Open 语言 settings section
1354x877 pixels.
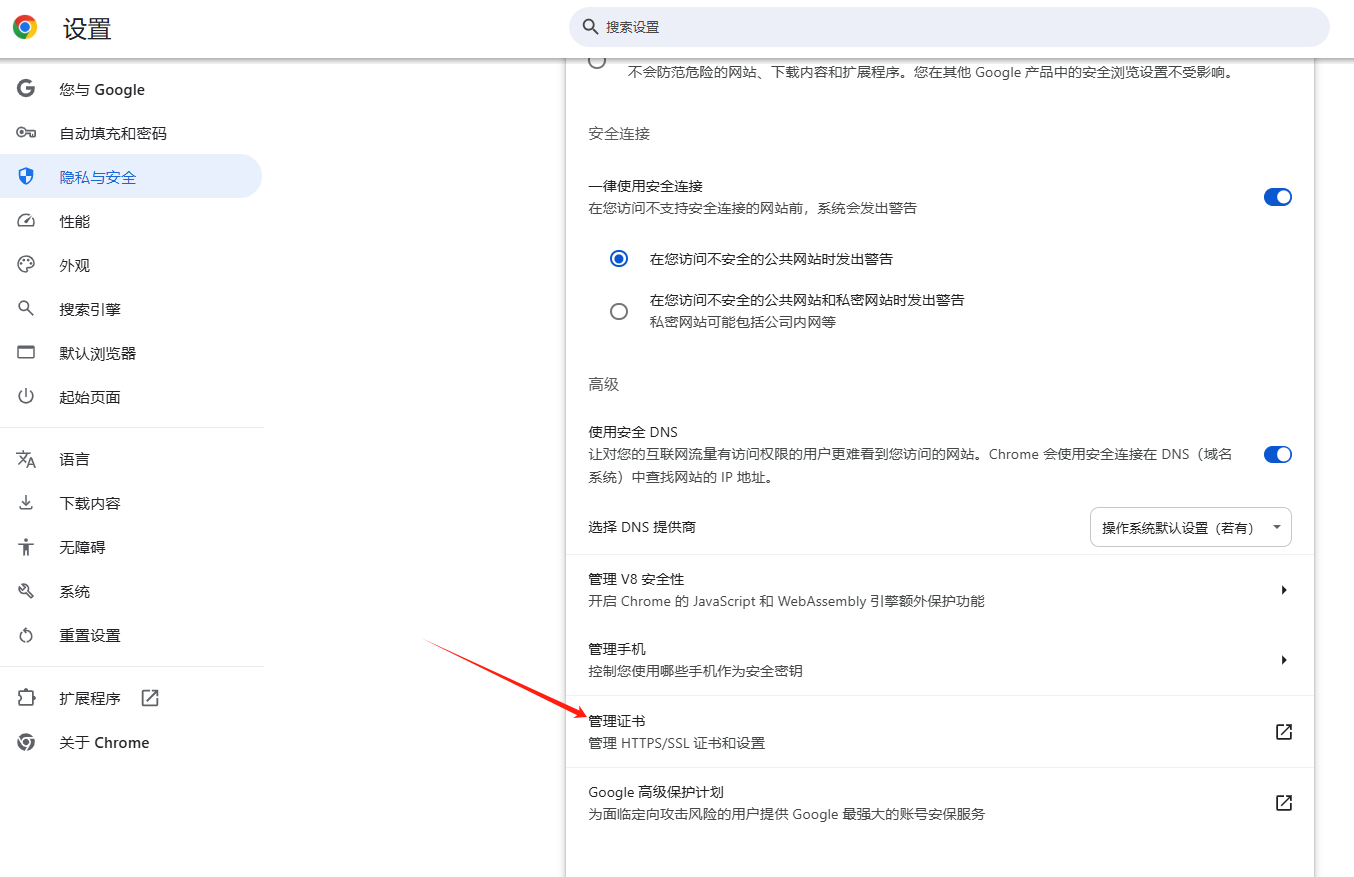[x=131, y=459]
